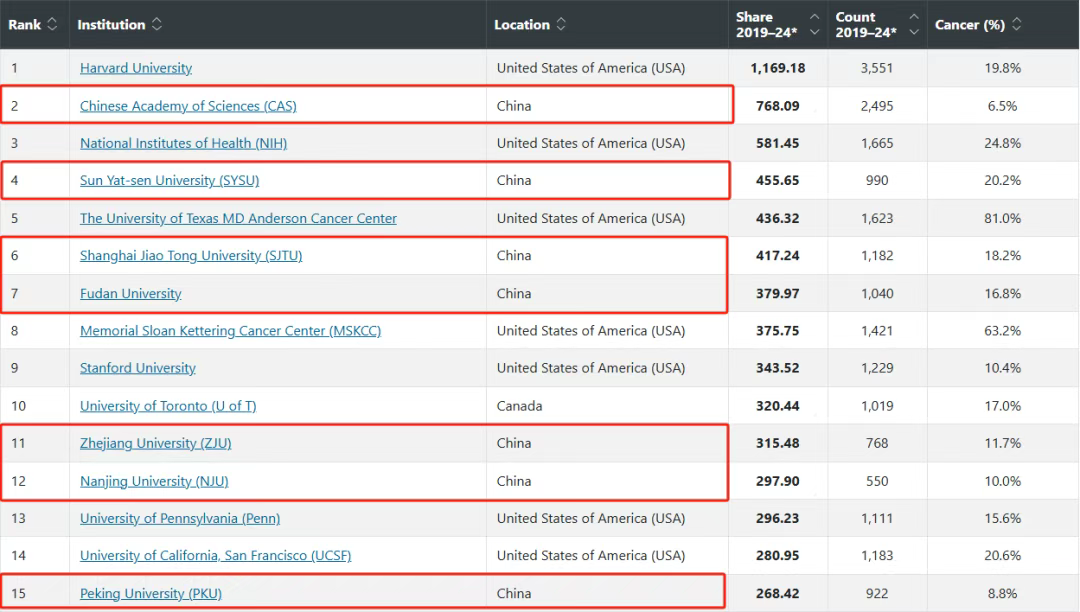Image resolution: width=1080 pixels, height=612 pixels.
Task: Open Sun Yat-sen University (SYSU) link
Action: [x=169, y=180]
